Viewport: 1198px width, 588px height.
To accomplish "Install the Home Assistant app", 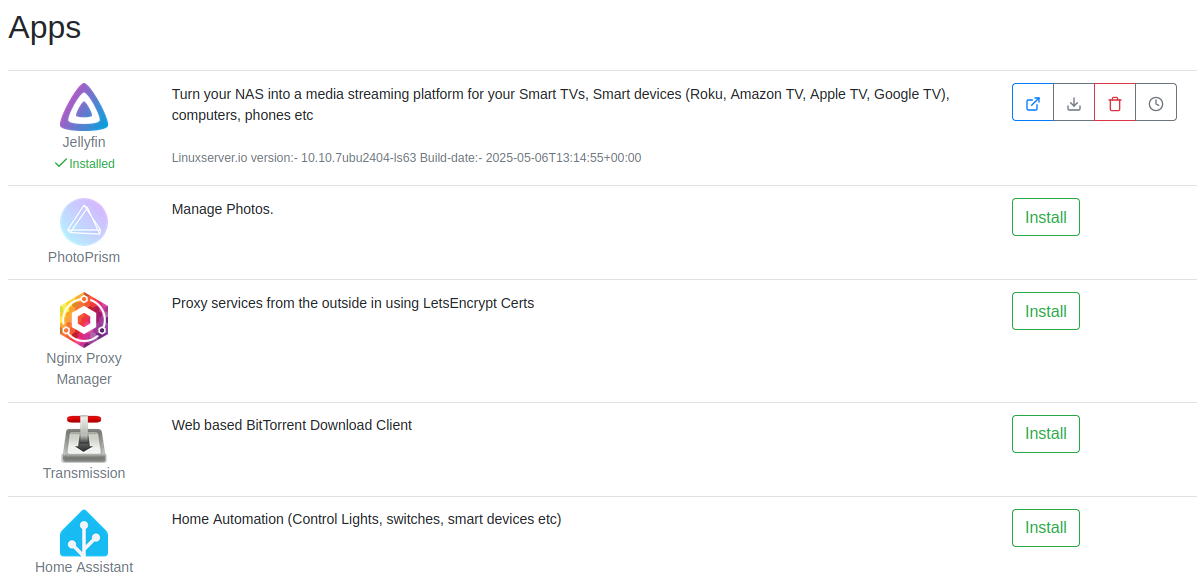I will click(1046, 528).
